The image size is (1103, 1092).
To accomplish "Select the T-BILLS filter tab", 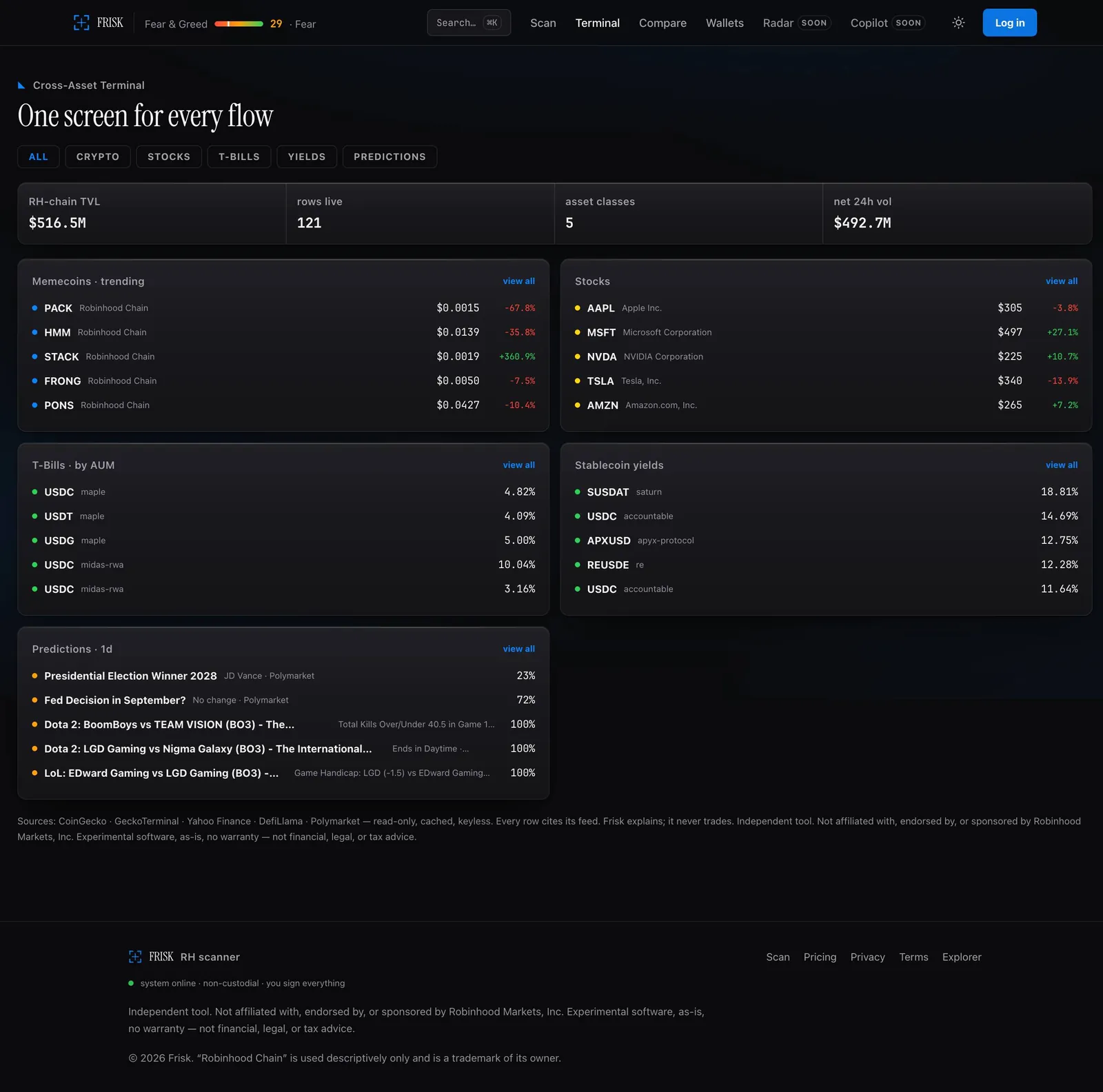I will click(x=239, y=156).
